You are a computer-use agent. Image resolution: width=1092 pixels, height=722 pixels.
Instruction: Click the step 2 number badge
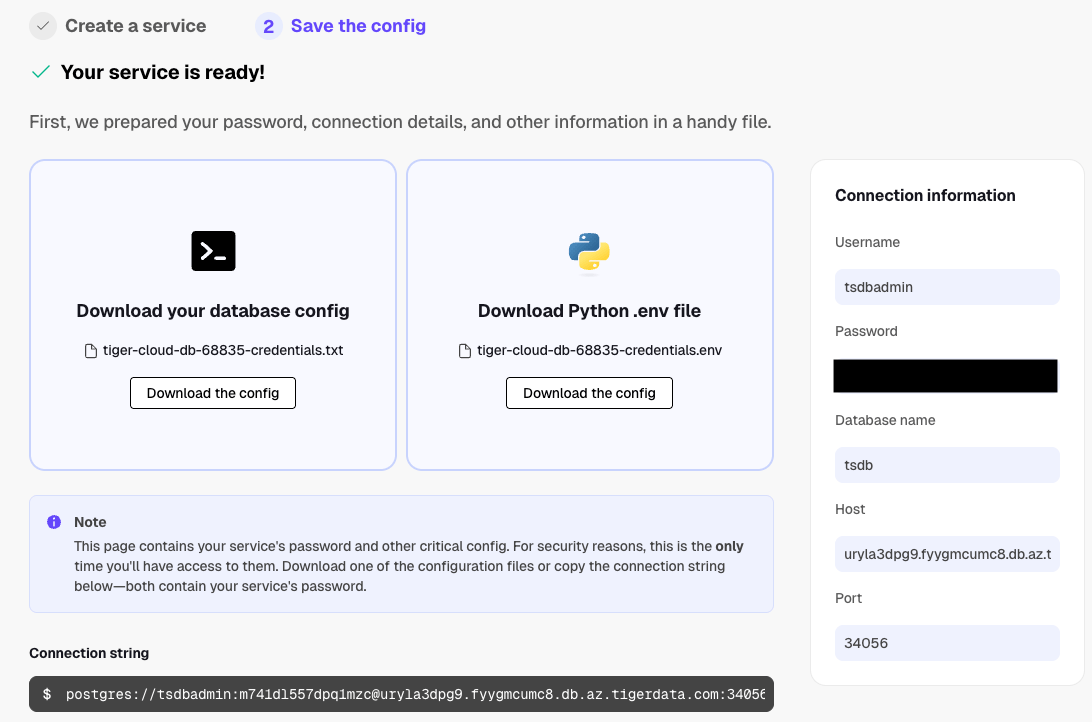pyautogui.click(x=268, y=26)
